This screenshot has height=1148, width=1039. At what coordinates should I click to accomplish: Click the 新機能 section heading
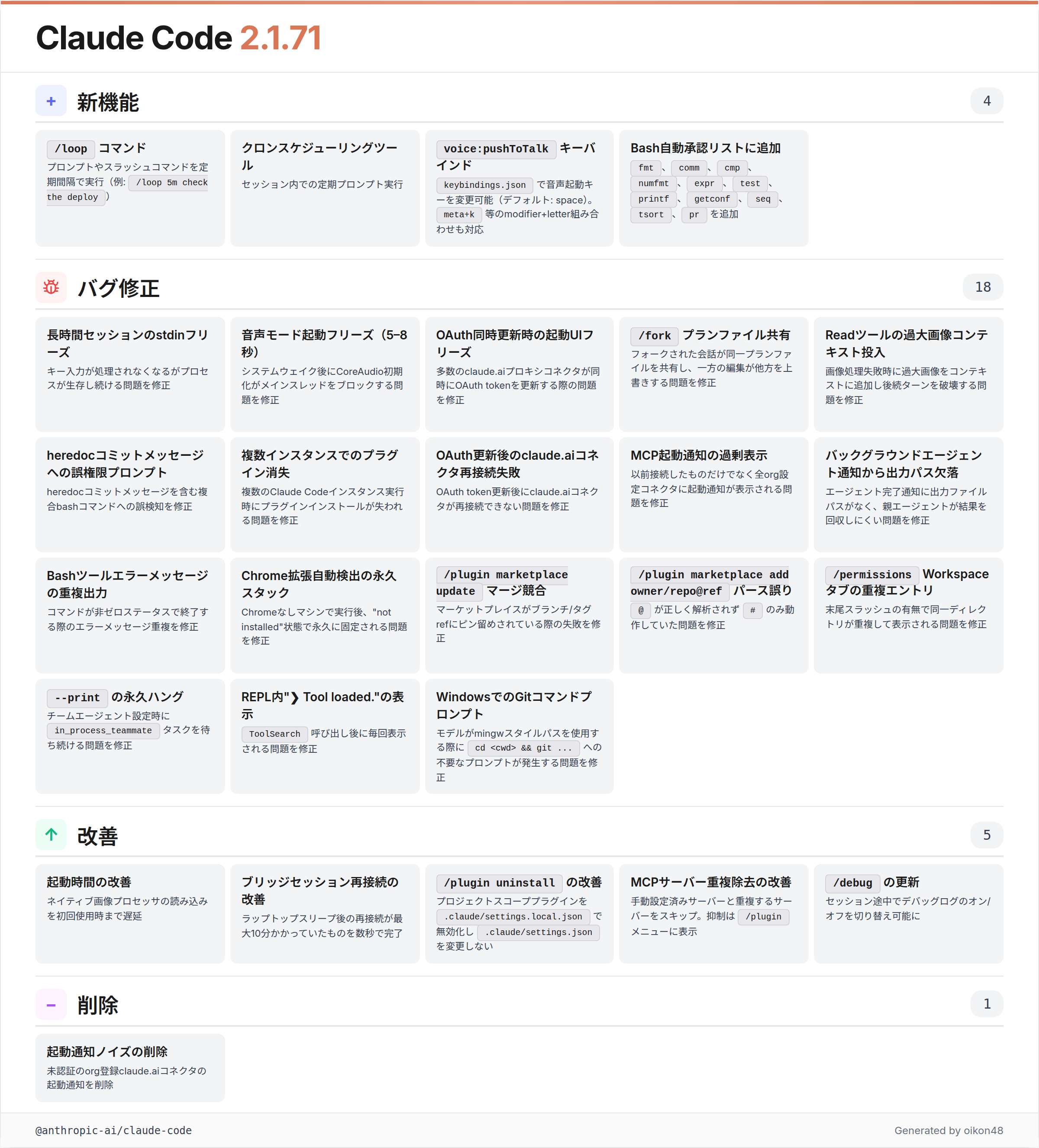108,102
